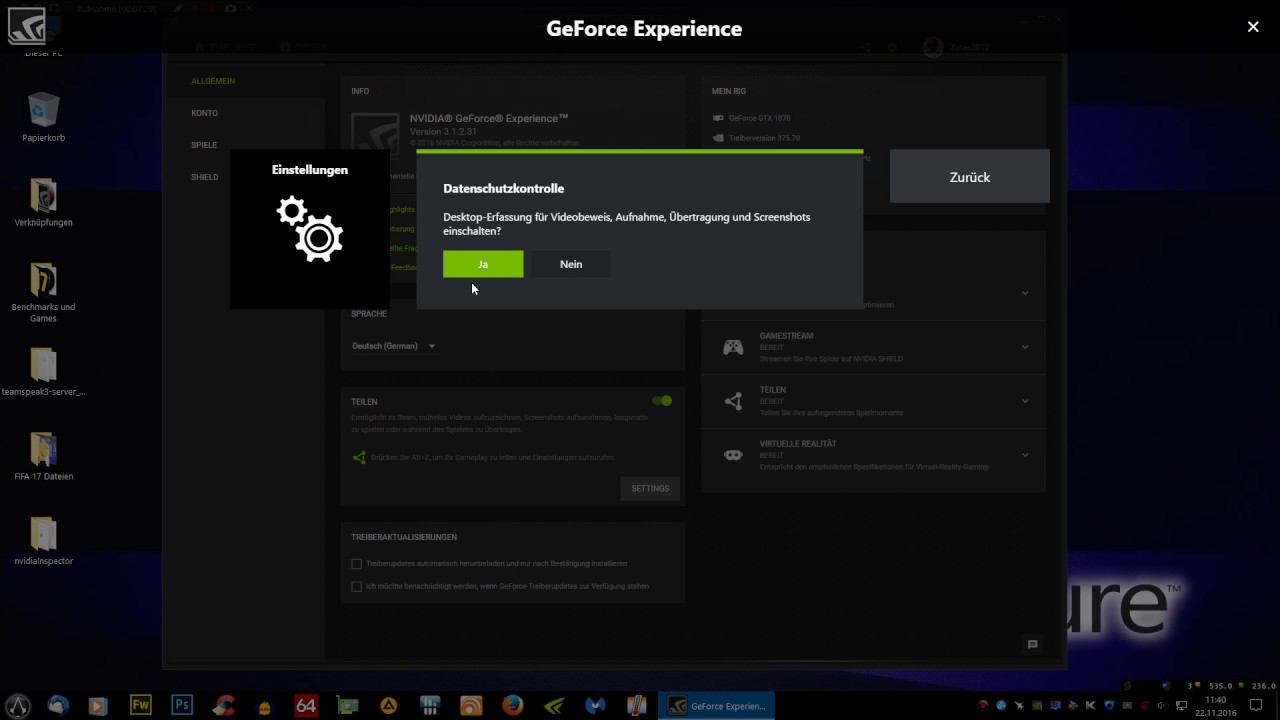This screenshot has height=720, width=1280.
Task: Open the AIDA64 taskbar icon
Action: click(306, 705)
